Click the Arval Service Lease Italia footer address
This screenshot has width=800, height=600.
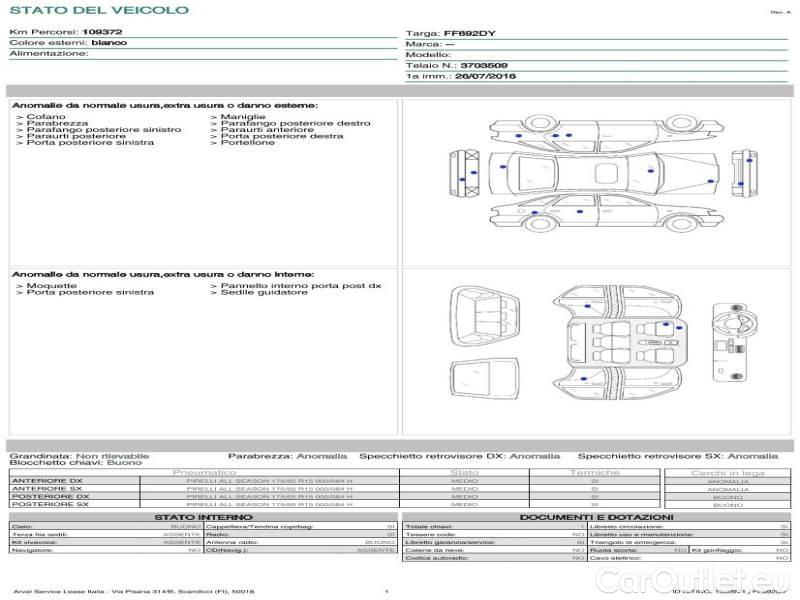[x=134, y=592]
